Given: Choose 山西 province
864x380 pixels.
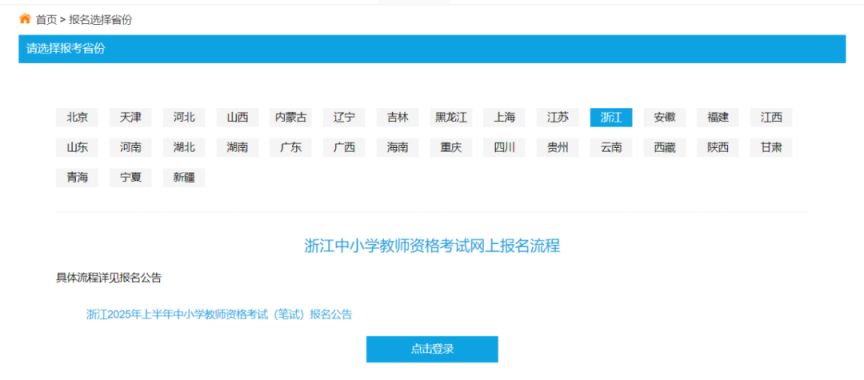Looking at the screenshot, I should (x=237, y=117).
